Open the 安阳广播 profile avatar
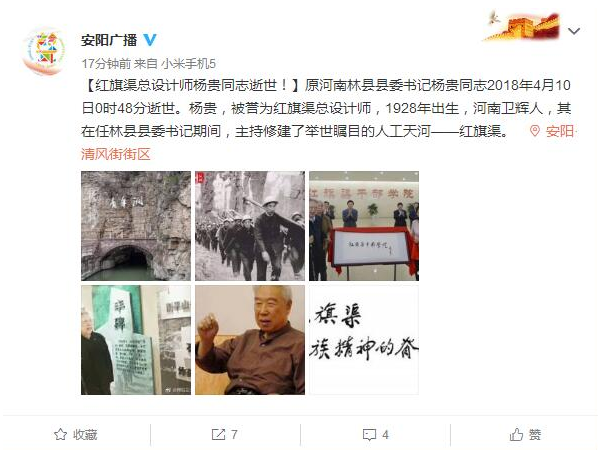 (x=43, y=51)
